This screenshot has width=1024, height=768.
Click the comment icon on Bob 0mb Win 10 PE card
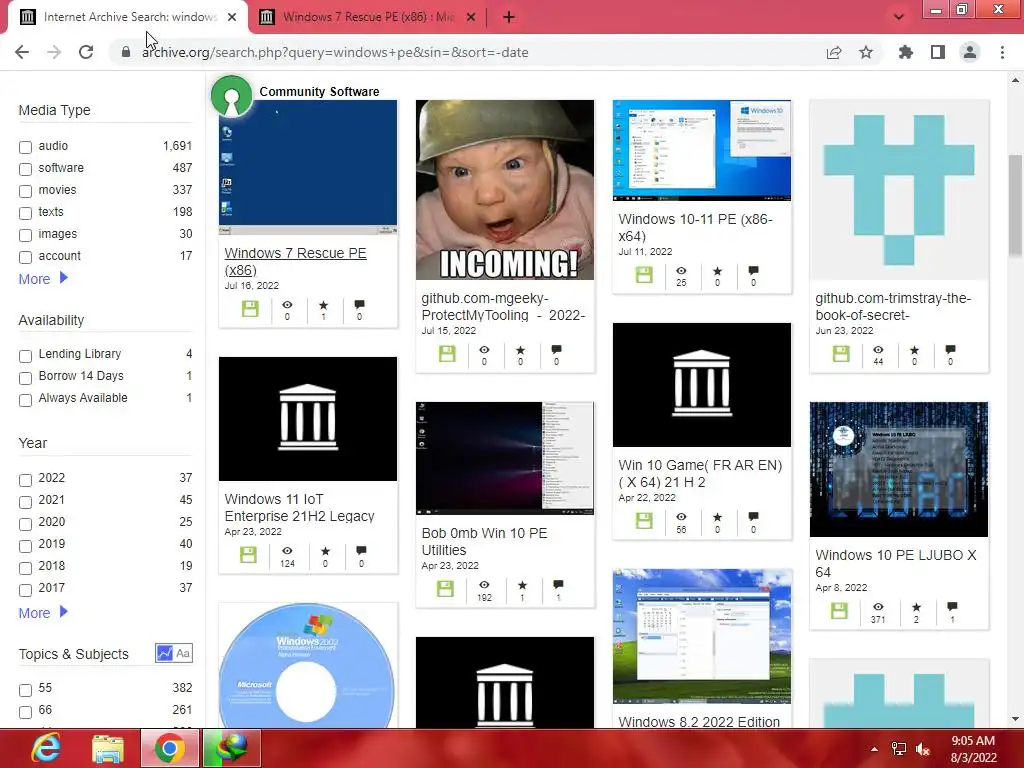pyautogui.click(x=558, y=584)
